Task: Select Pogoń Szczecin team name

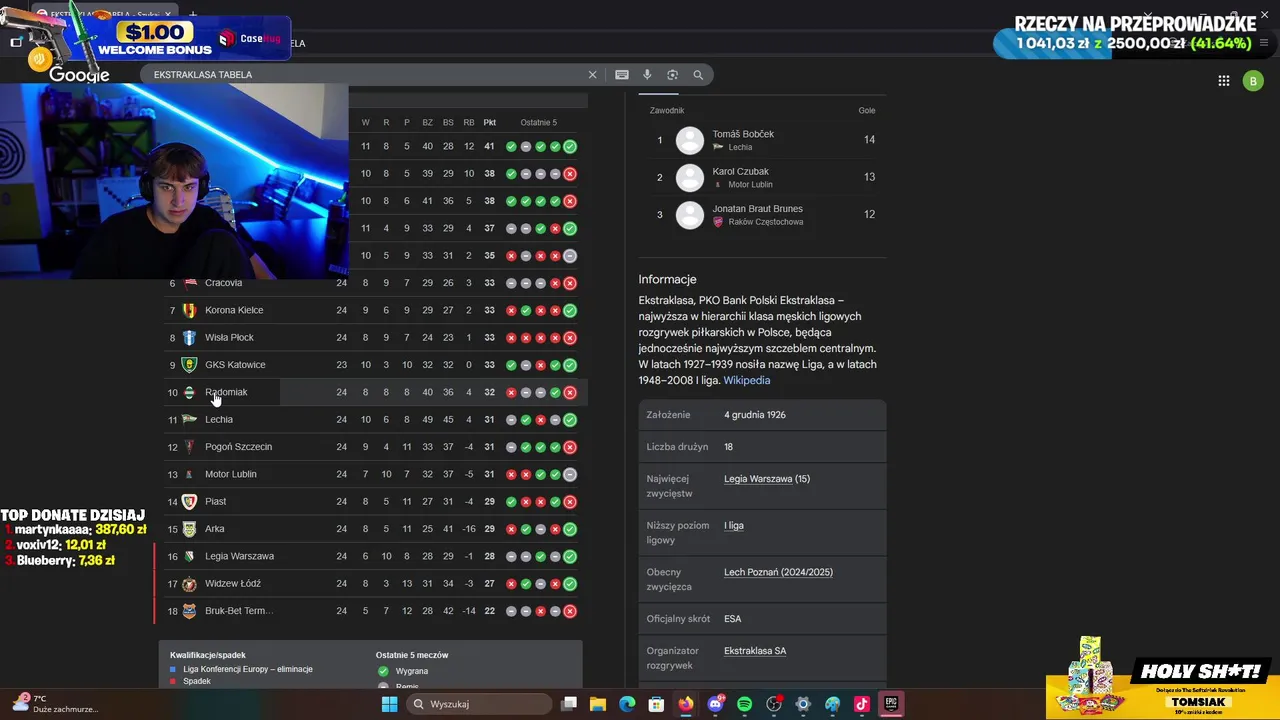Action: coord(238,447)
